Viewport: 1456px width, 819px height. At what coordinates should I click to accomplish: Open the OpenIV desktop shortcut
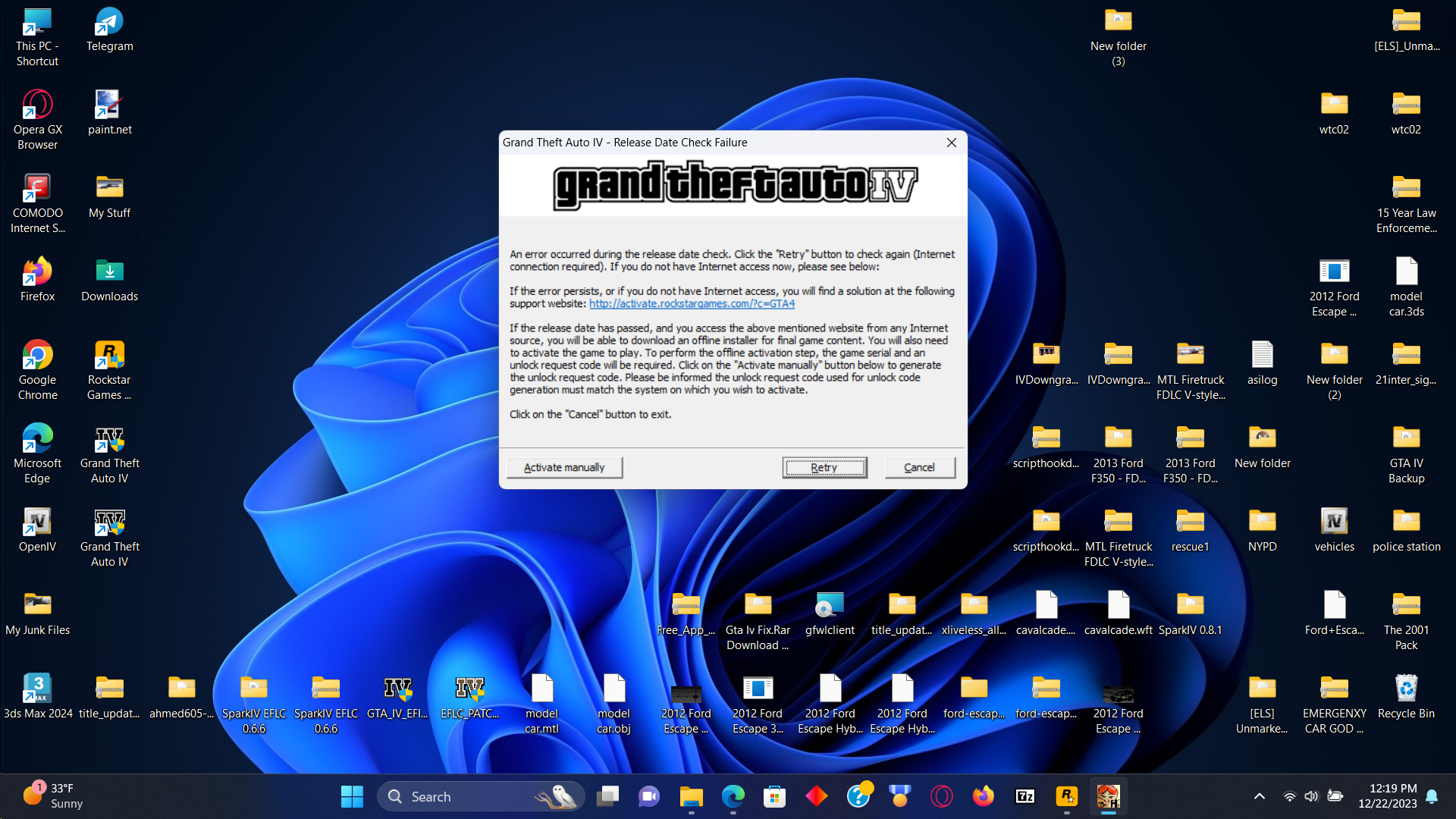point(37,522)
